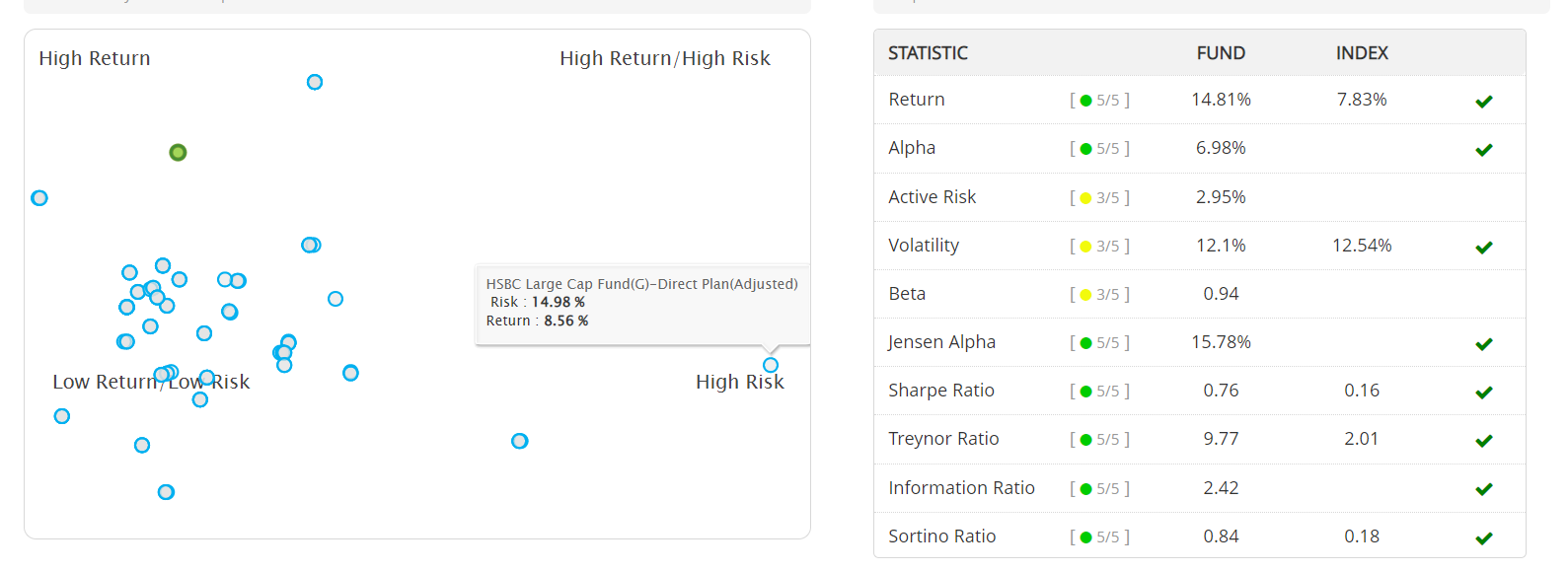Select the INDEX column header
Viewport: 1568px width, 572px height.
[1362, 53]
